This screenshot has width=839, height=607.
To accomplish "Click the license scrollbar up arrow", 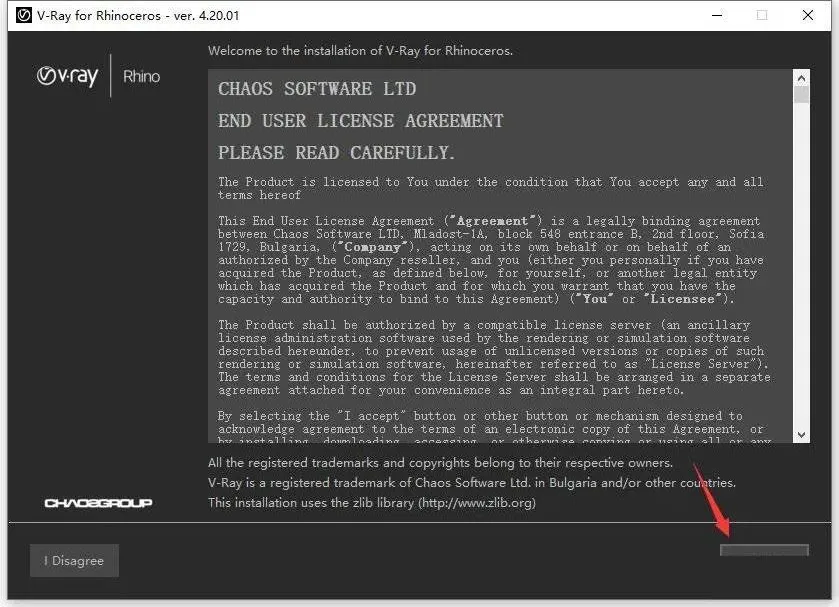I will [801, 78].
